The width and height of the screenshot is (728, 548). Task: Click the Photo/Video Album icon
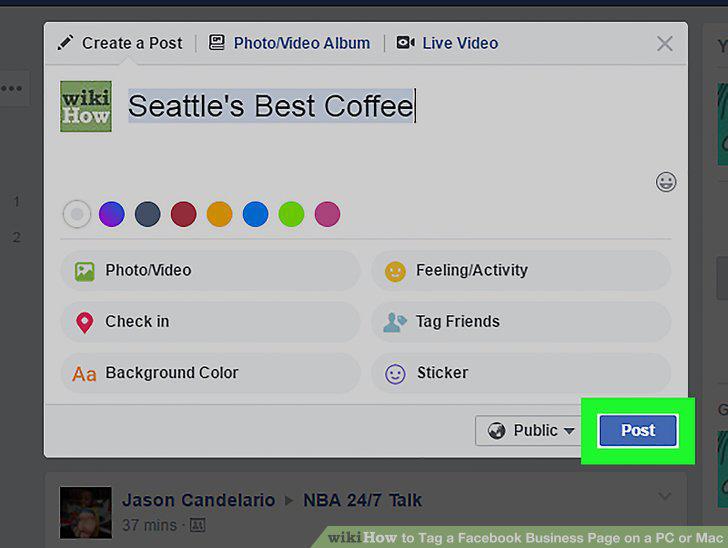tap(216, 42)
